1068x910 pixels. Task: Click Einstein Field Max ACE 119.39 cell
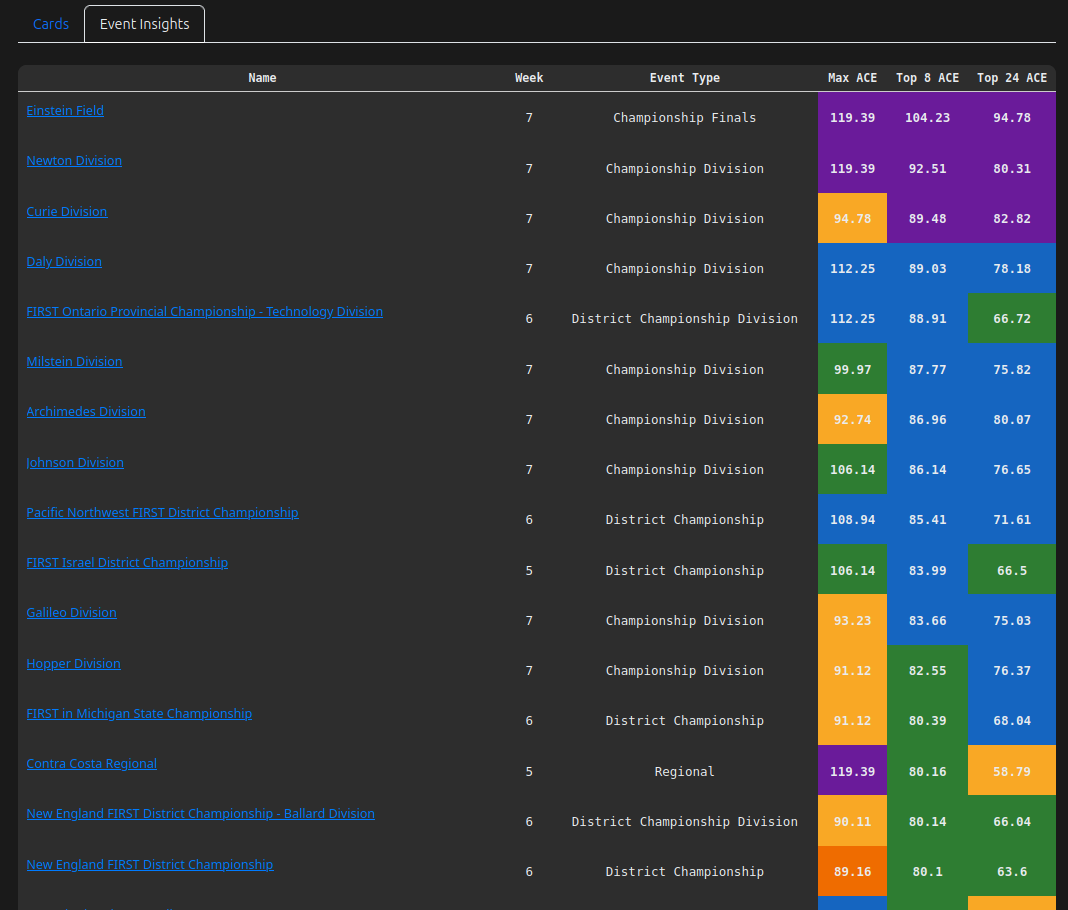(852, 117)
